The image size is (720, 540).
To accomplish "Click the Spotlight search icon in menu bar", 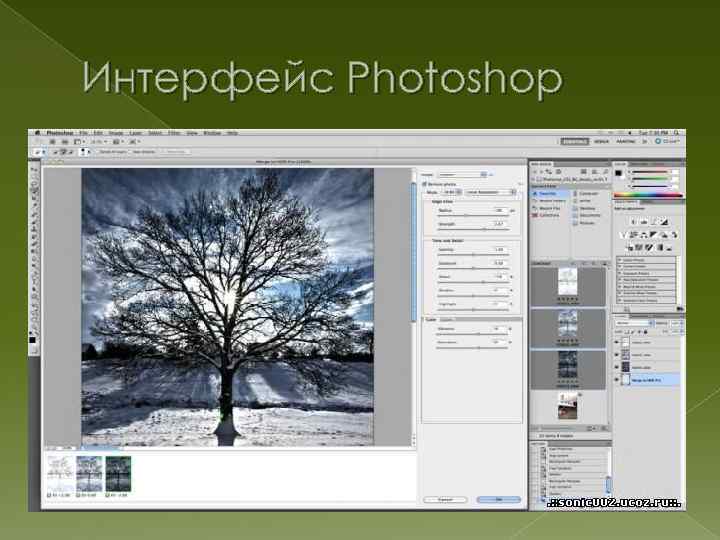I will [677, 133].
